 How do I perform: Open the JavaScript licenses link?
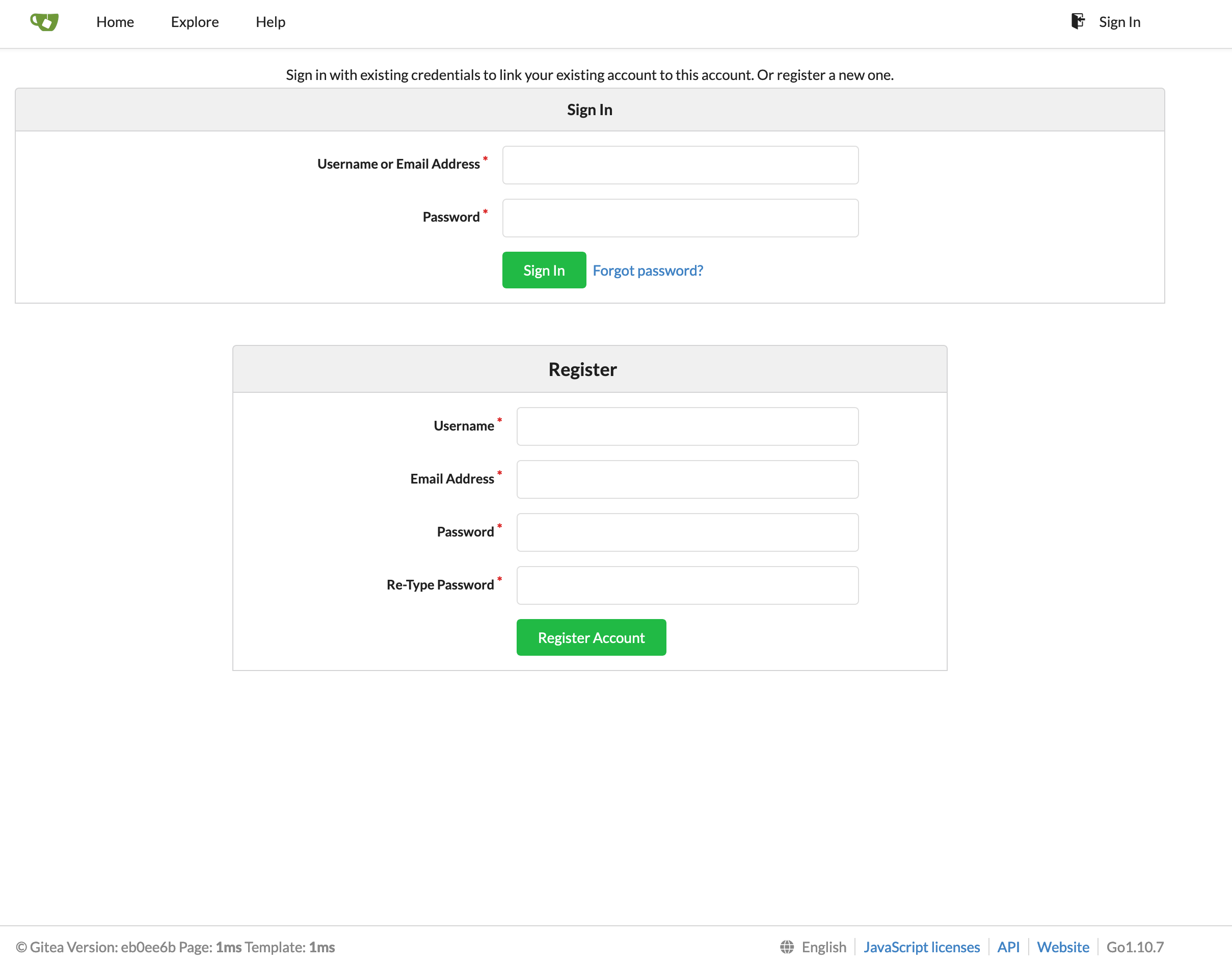[921, 947]
